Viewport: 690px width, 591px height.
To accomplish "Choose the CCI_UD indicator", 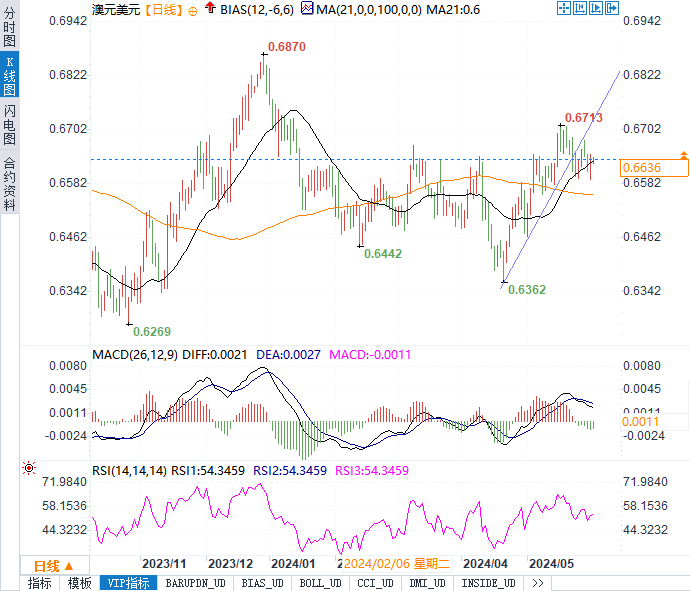I will coord(375,583).
